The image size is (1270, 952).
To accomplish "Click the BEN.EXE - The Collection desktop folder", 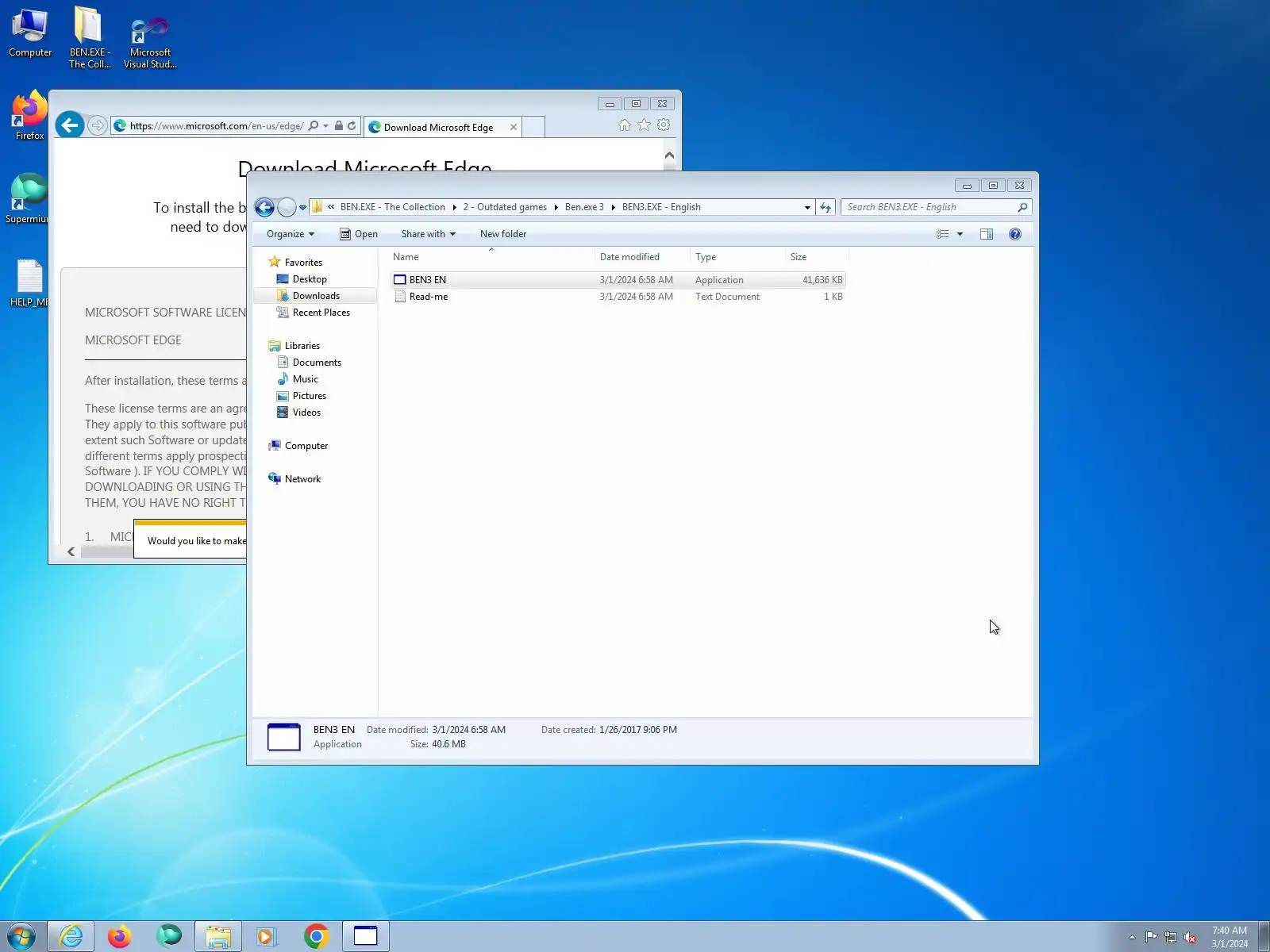I will coord(90,37).
